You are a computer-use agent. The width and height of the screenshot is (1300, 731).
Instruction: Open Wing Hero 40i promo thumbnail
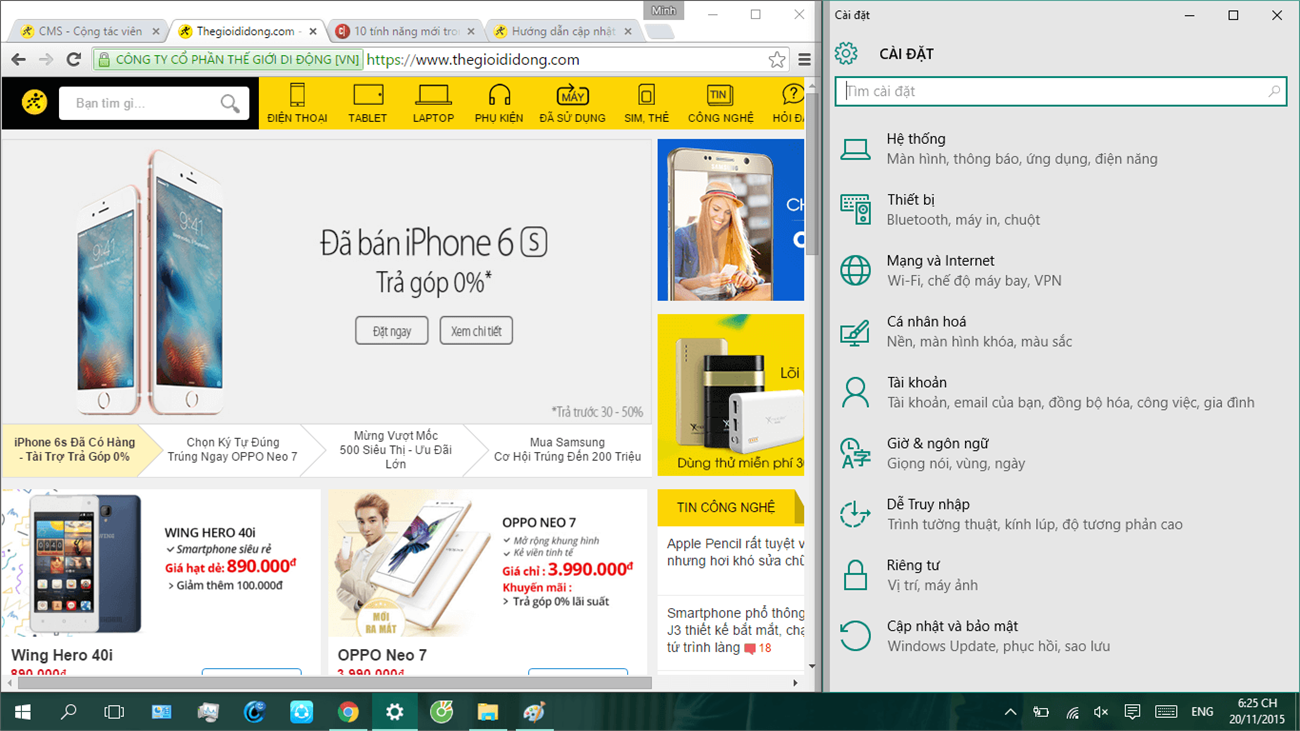[x=161, y=562]
